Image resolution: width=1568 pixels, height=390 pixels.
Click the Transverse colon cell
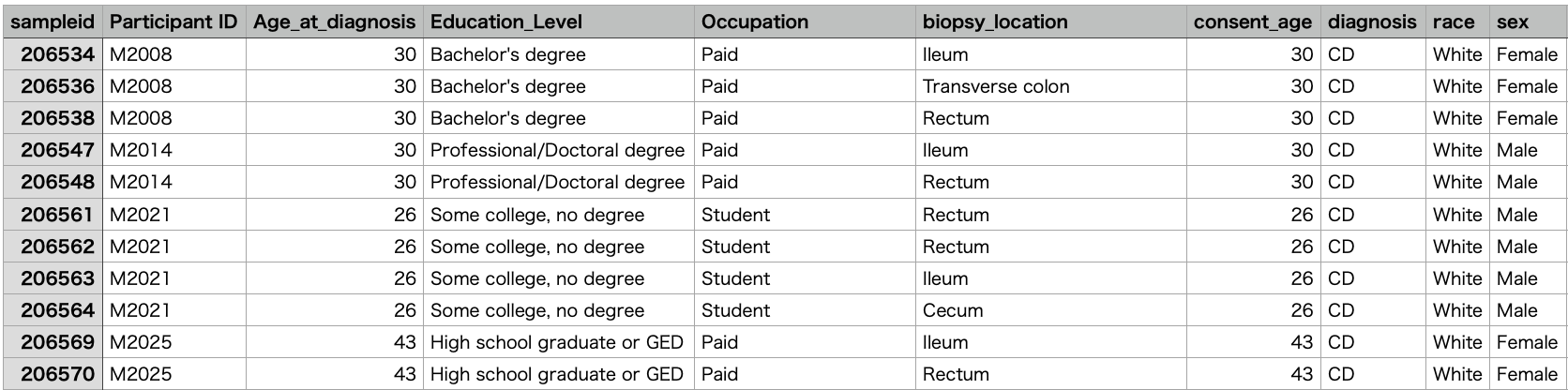tap(996, 86)
